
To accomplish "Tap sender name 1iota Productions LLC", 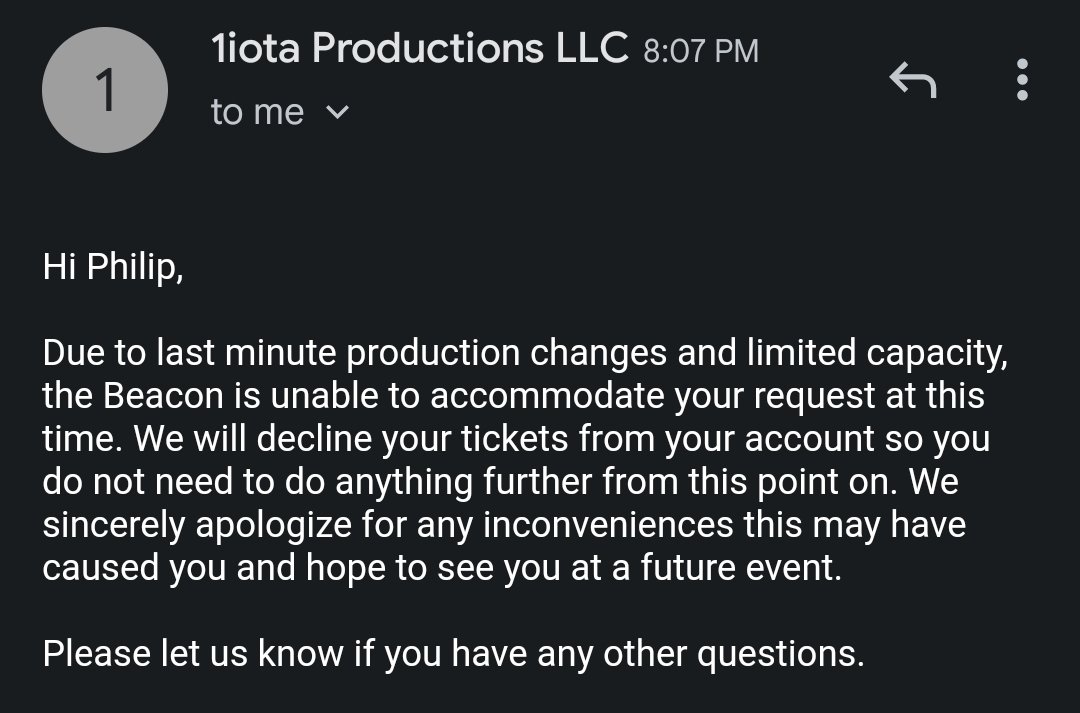I will tap(420, 49).
